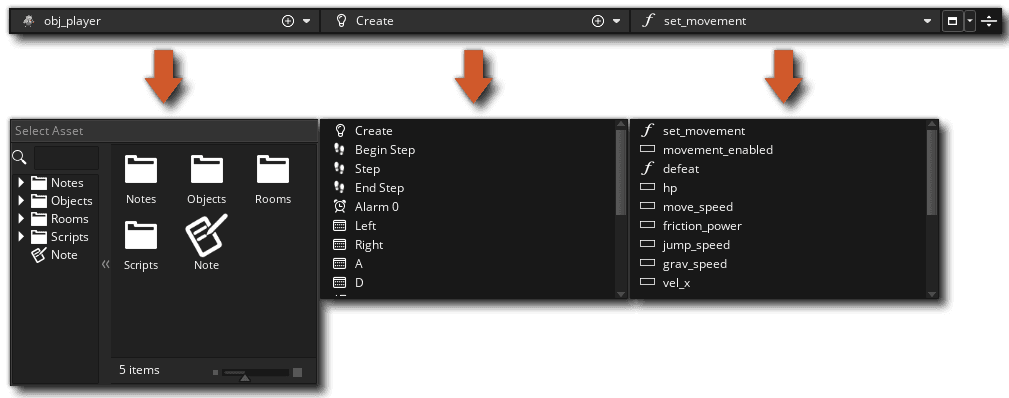Click the window layout button in the top bar
Screen dimensions: 1009x398
[952, 21]
